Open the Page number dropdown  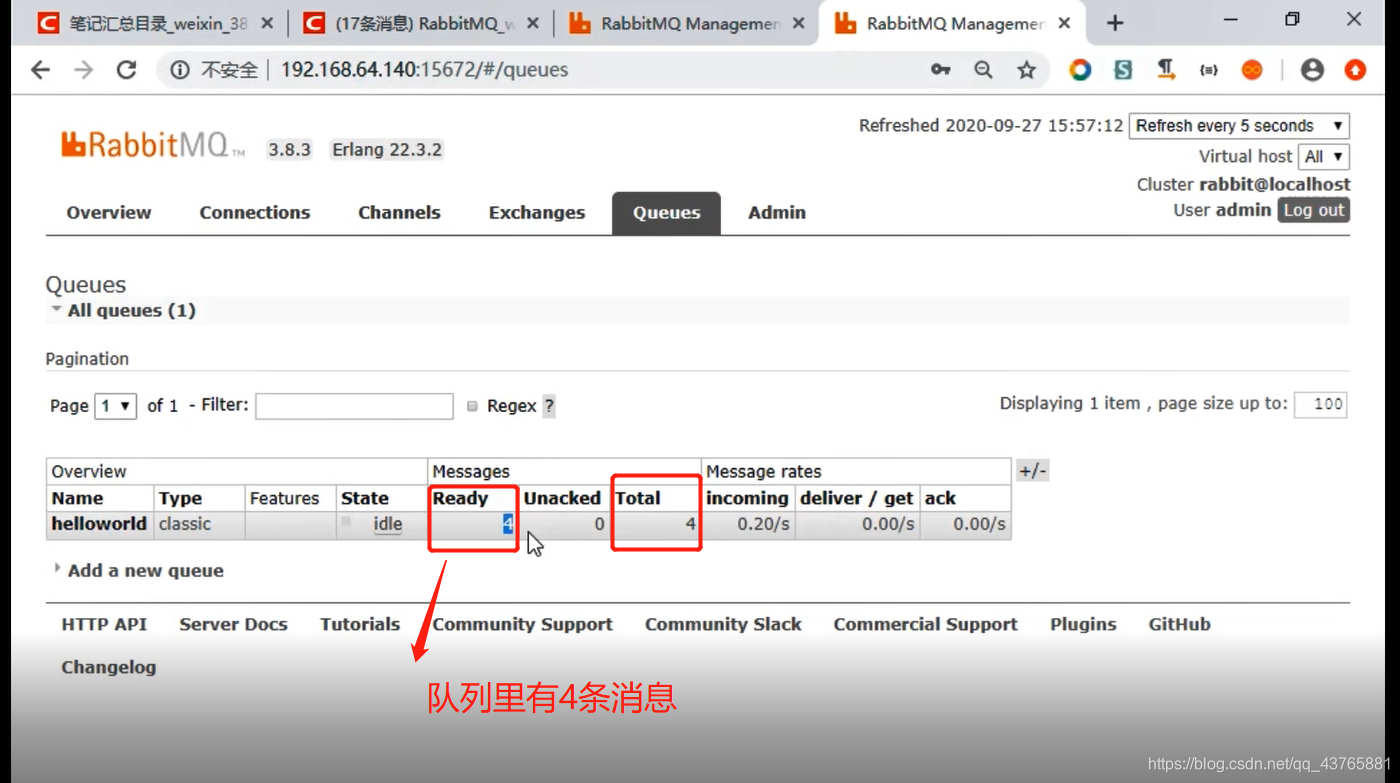115,405
